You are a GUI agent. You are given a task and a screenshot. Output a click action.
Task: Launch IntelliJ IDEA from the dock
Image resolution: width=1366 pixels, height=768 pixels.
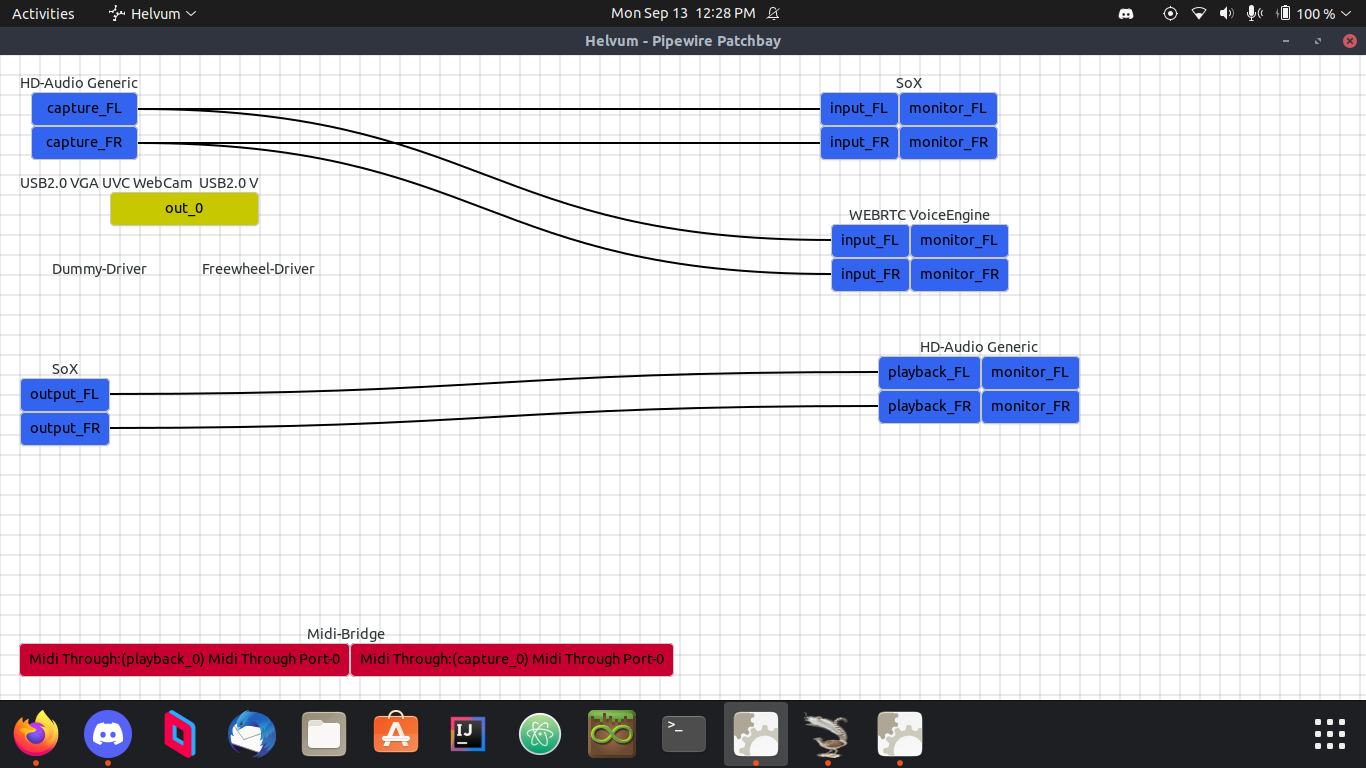click(467, 733)
